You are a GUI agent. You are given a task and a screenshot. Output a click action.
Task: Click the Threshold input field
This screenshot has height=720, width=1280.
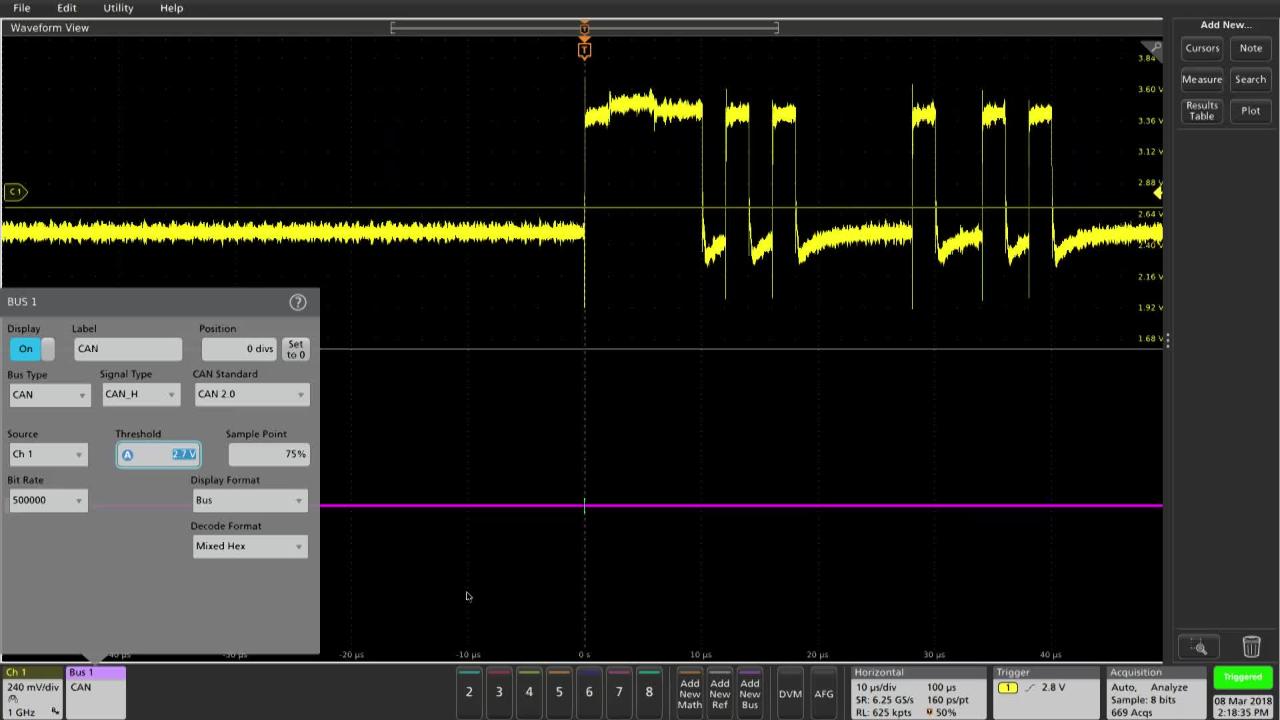[x=158, y=453]
